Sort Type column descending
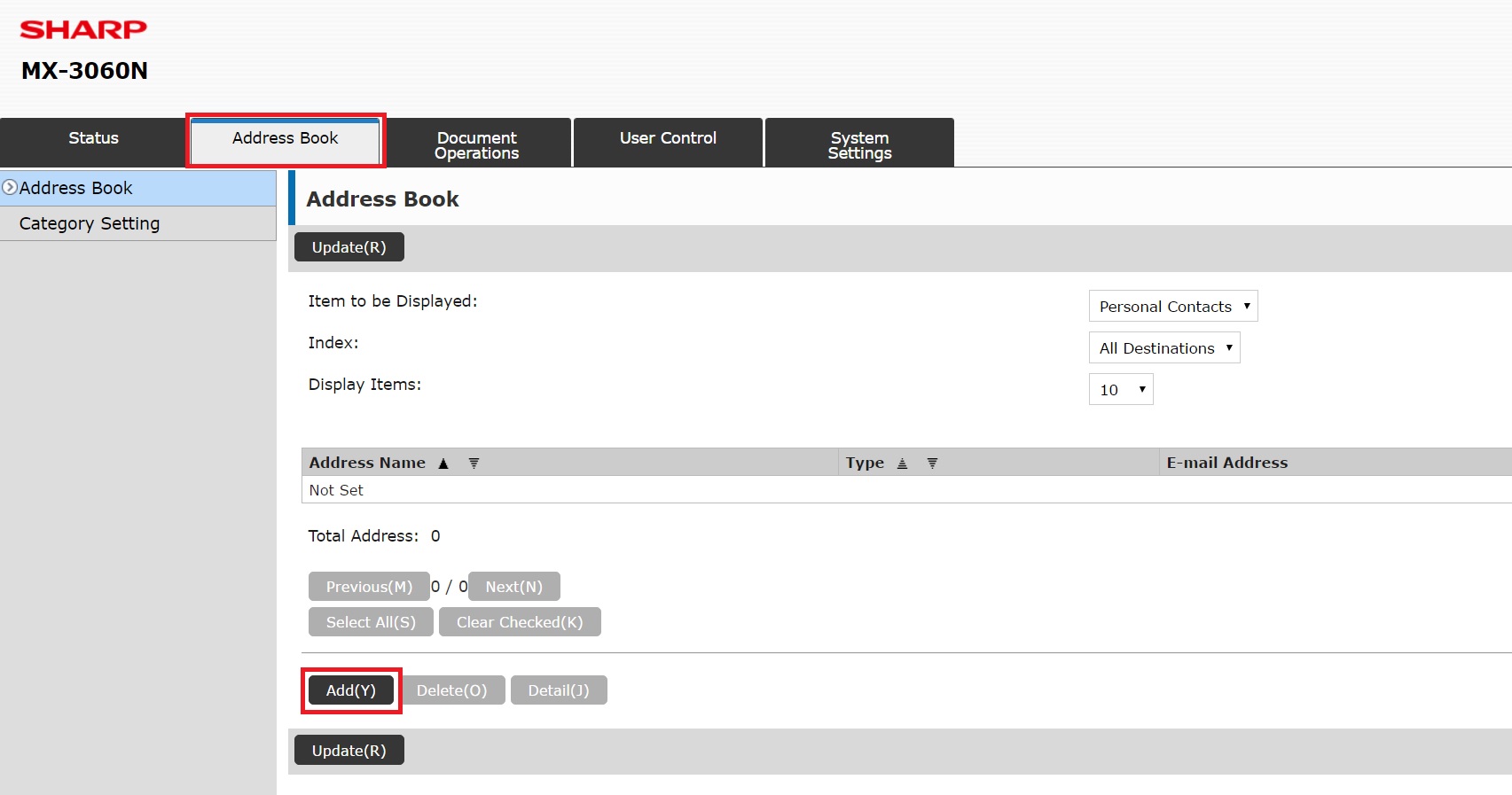This screenshot has height=795, width=1512. pos(932,463)
